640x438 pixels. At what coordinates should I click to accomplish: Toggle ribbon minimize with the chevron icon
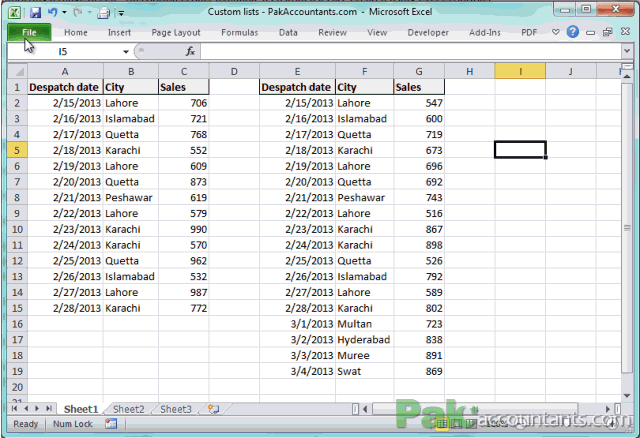click(x=555, y=32)
